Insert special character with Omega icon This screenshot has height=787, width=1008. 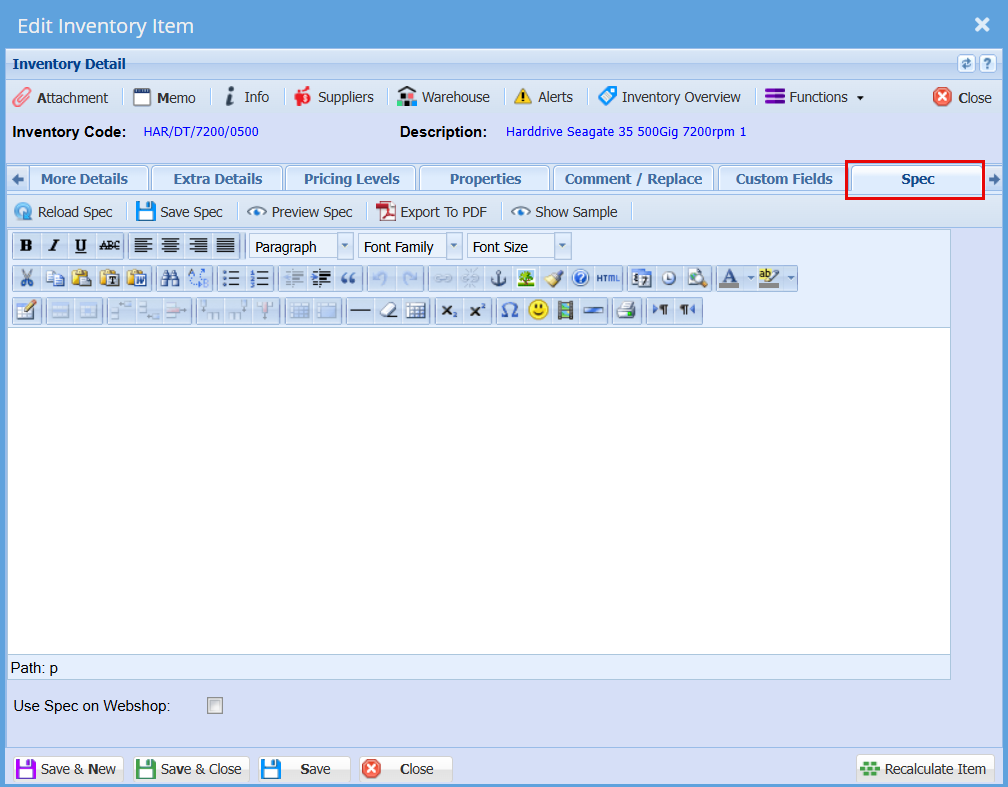coord(510,311)
